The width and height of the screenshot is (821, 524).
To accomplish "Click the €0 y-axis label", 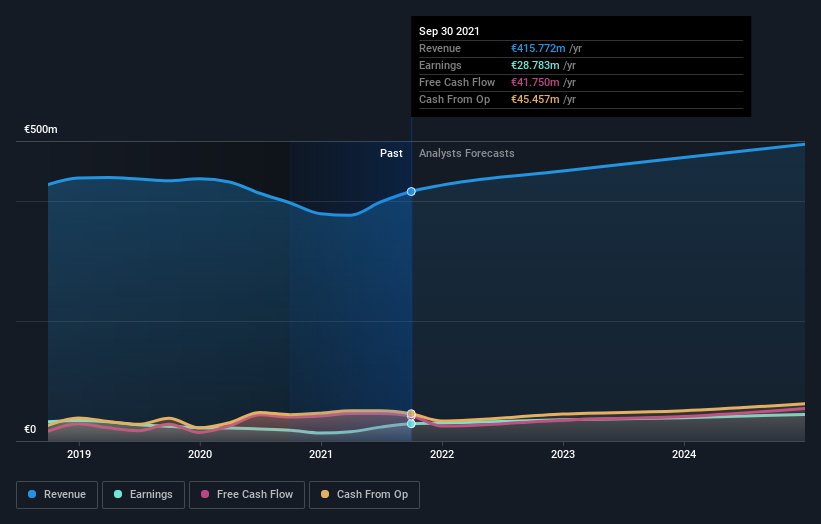I will tap(30, 429).
